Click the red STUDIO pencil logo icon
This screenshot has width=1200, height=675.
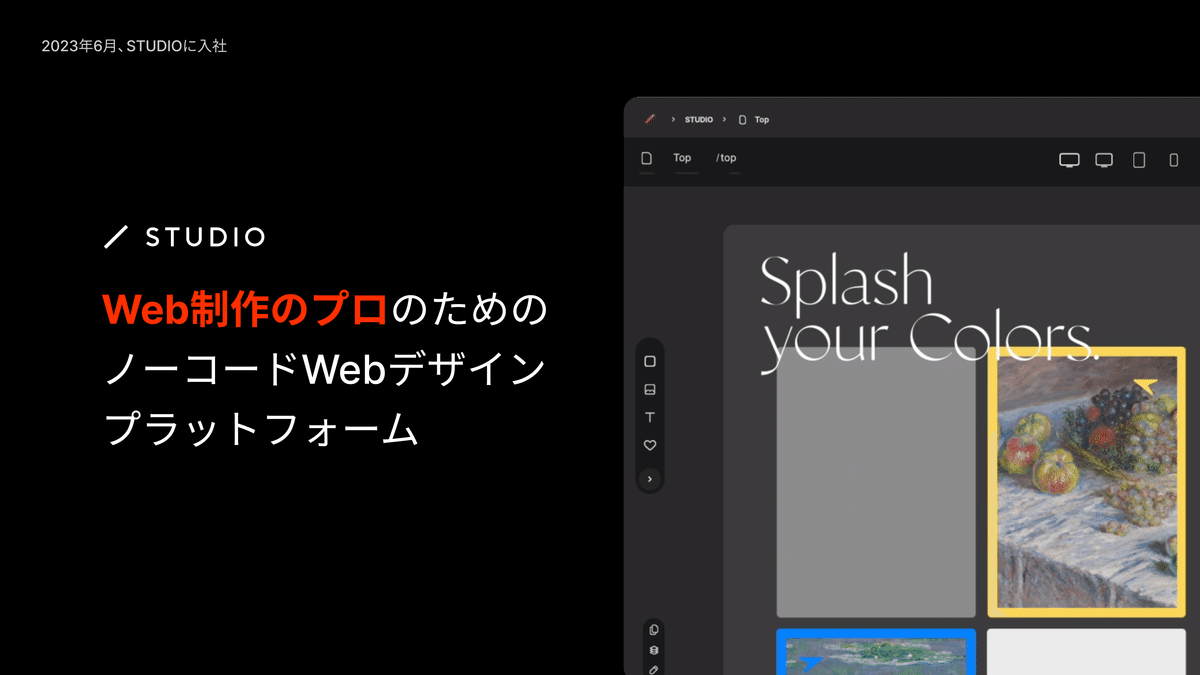point(649,119)
